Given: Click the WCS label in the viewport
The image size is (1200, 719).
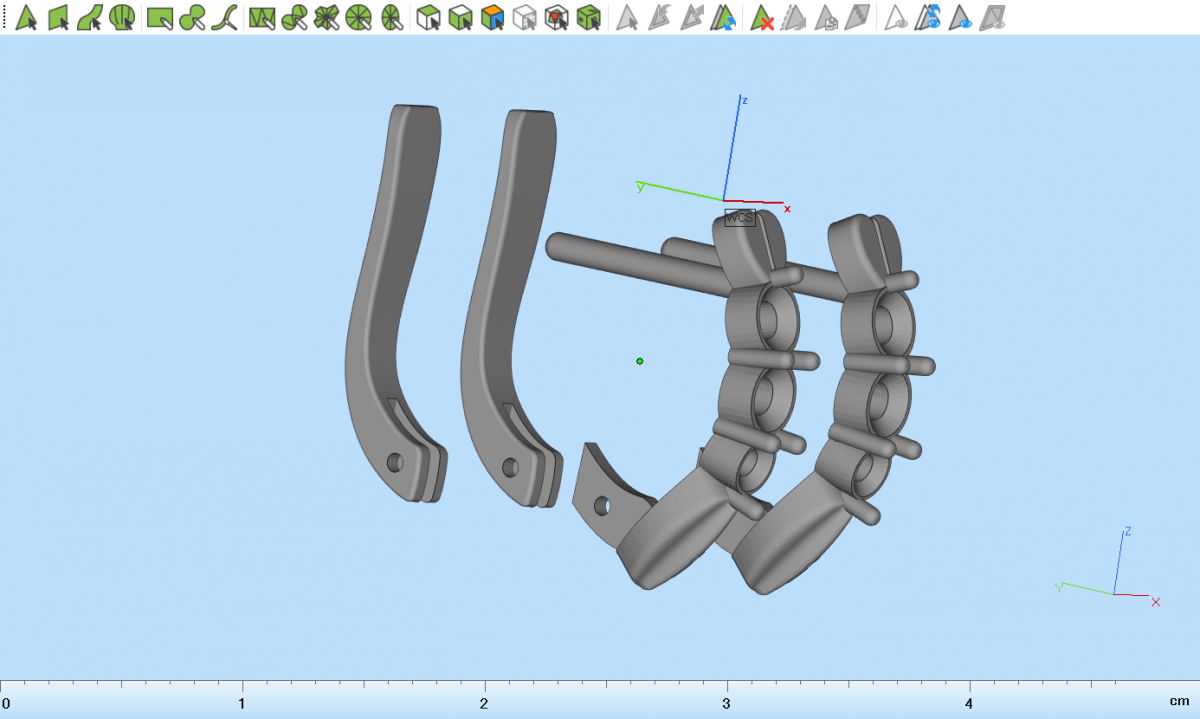Looking at the screenshot, I should click(x=739, y=218).
